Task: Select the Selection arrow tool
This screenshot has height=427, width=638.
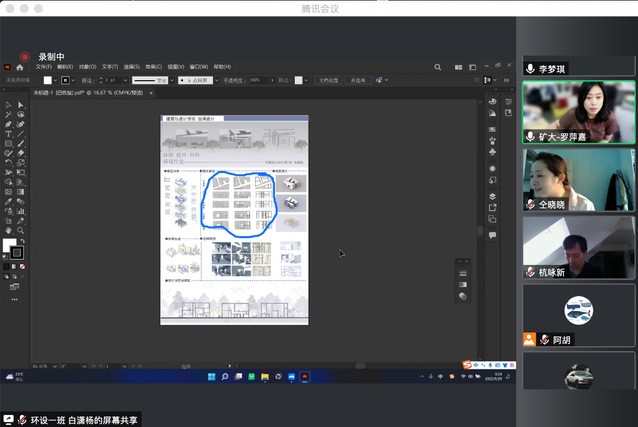Action: [8, 105]
